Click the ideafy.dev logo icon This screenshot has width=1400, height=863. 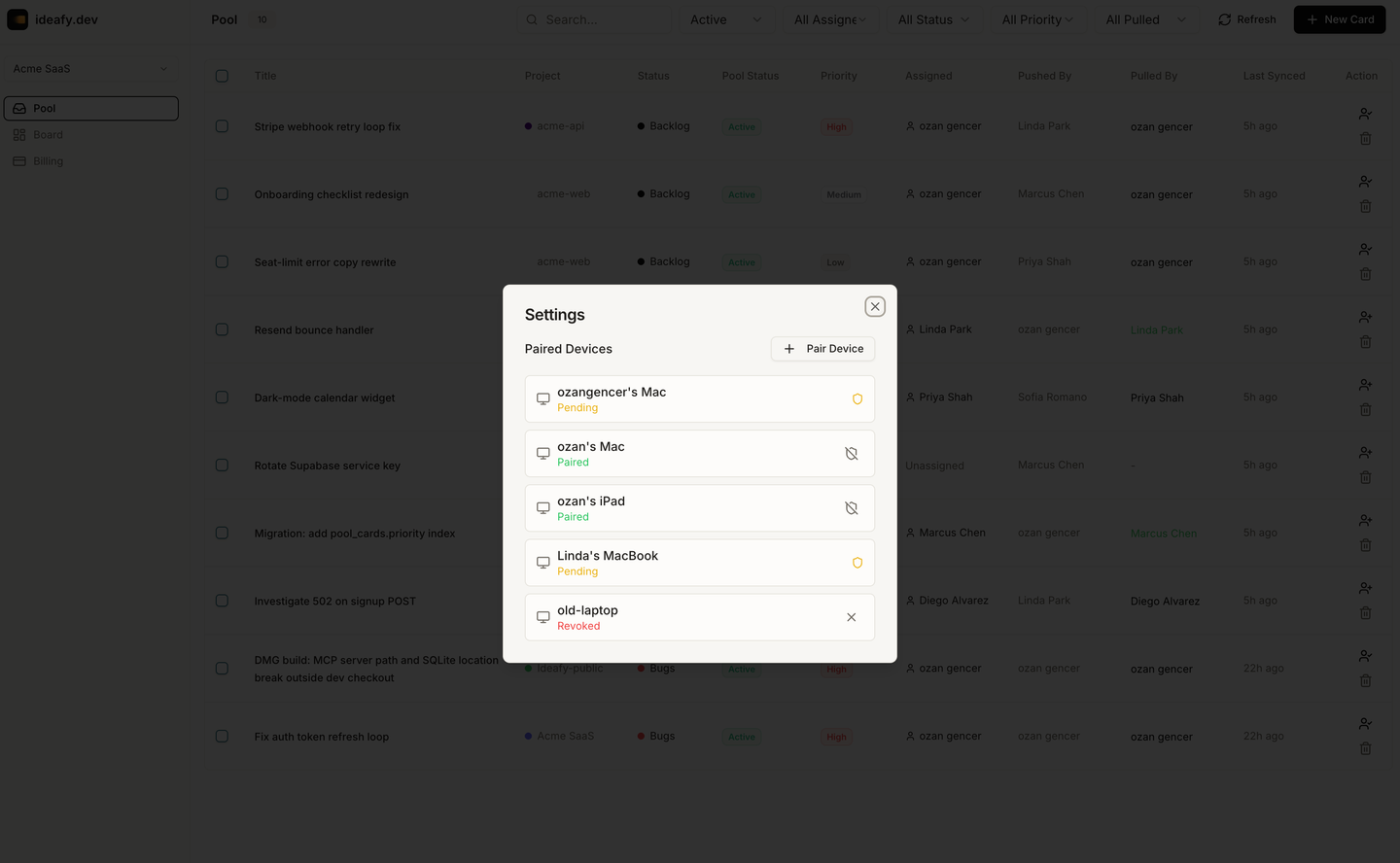click(x=17, y=19)
